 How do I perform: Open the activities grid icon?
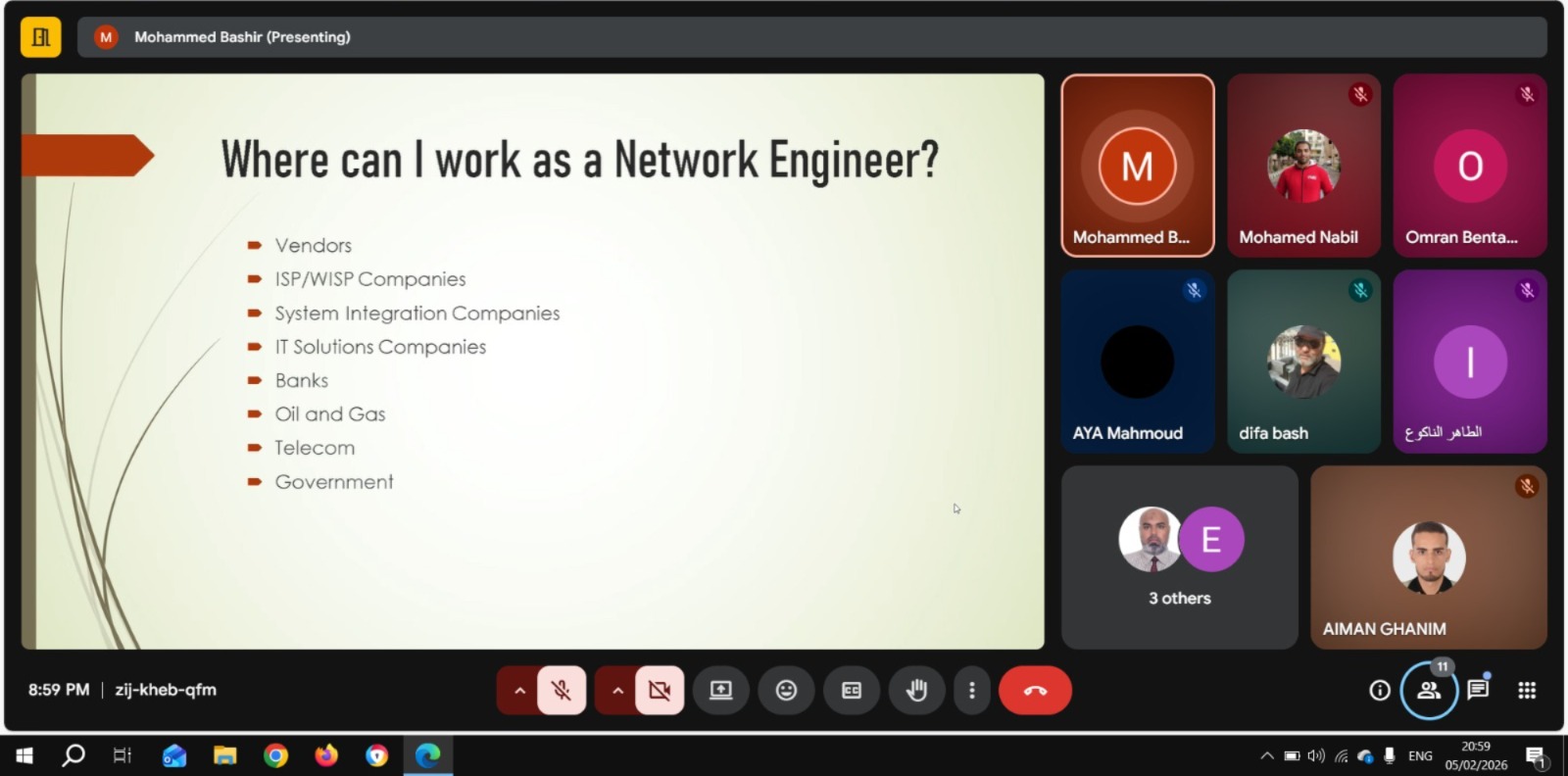[1527, 691]
